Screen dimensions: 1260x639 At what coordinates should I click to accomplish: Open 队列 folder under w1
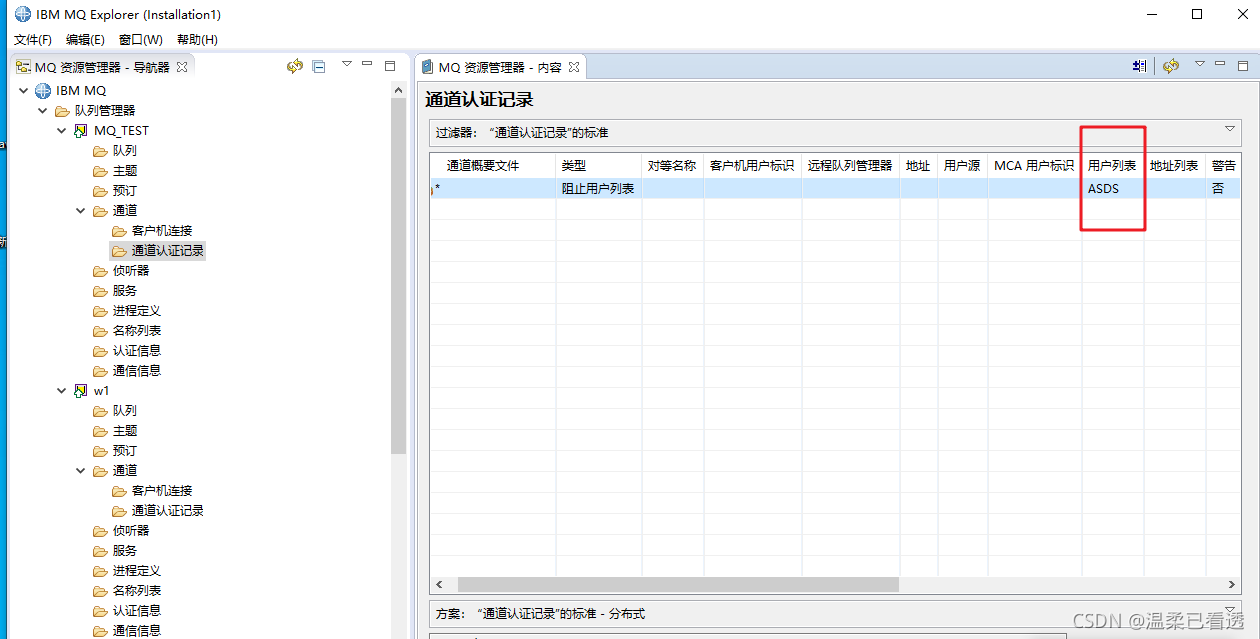click(125, 411)
